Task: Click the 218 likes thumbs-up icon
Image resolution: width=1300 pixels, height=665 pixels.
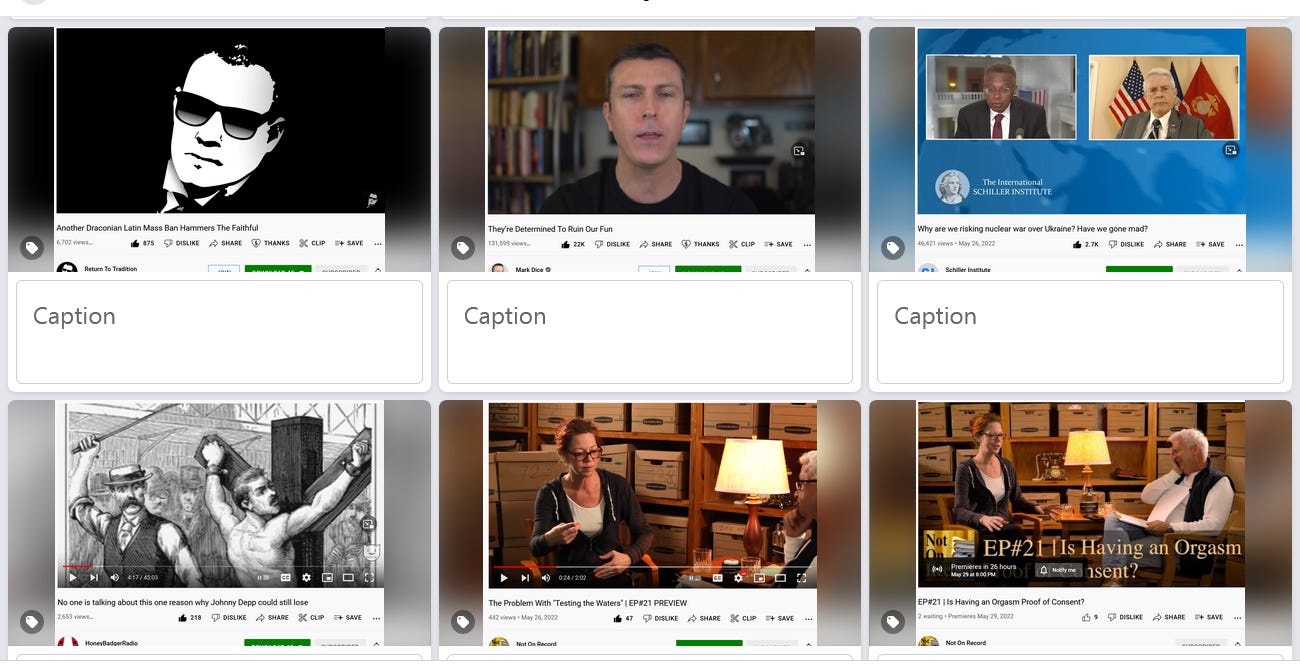Action: click(182, 618)
